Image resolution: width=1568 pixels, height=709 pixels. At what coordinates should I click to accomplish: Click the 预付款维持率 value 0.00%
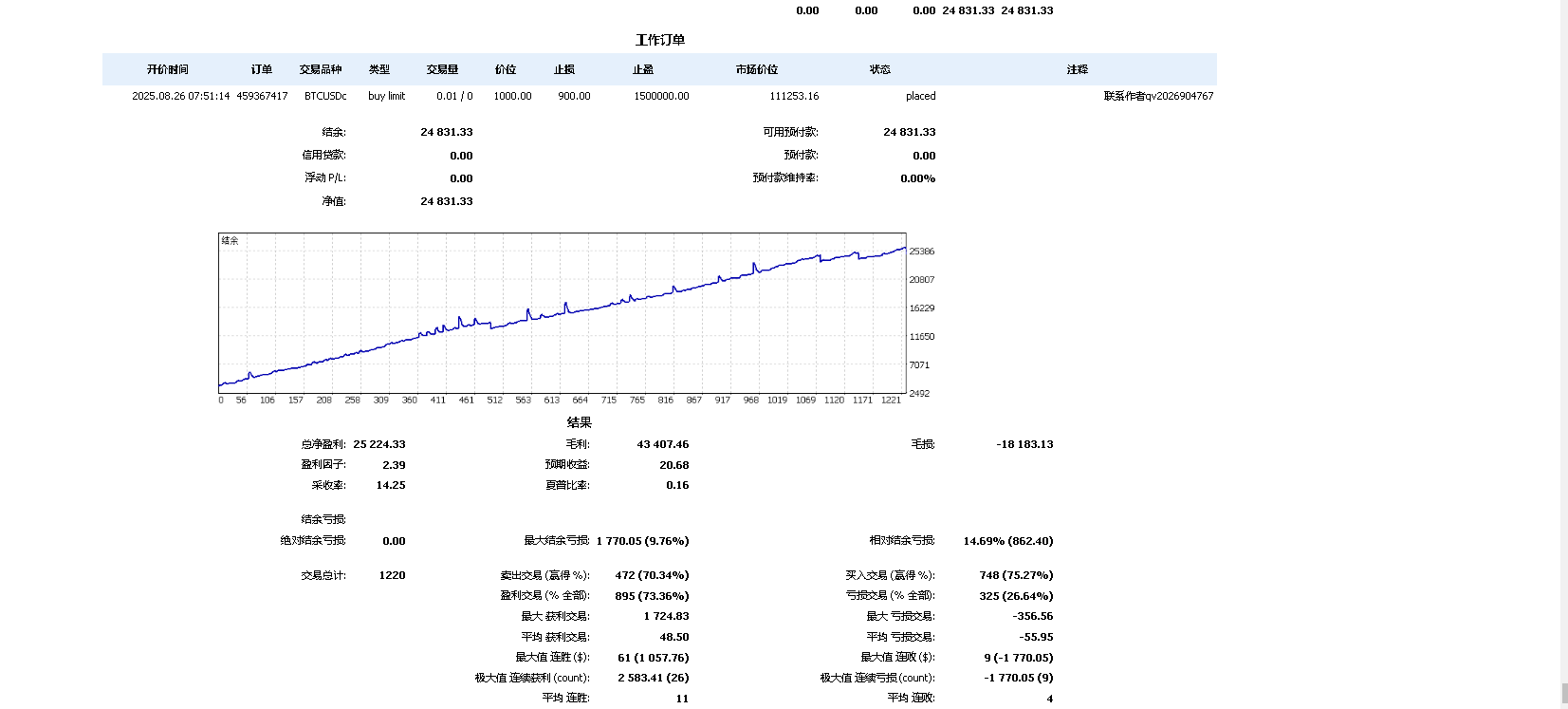[x=917, y=178]
